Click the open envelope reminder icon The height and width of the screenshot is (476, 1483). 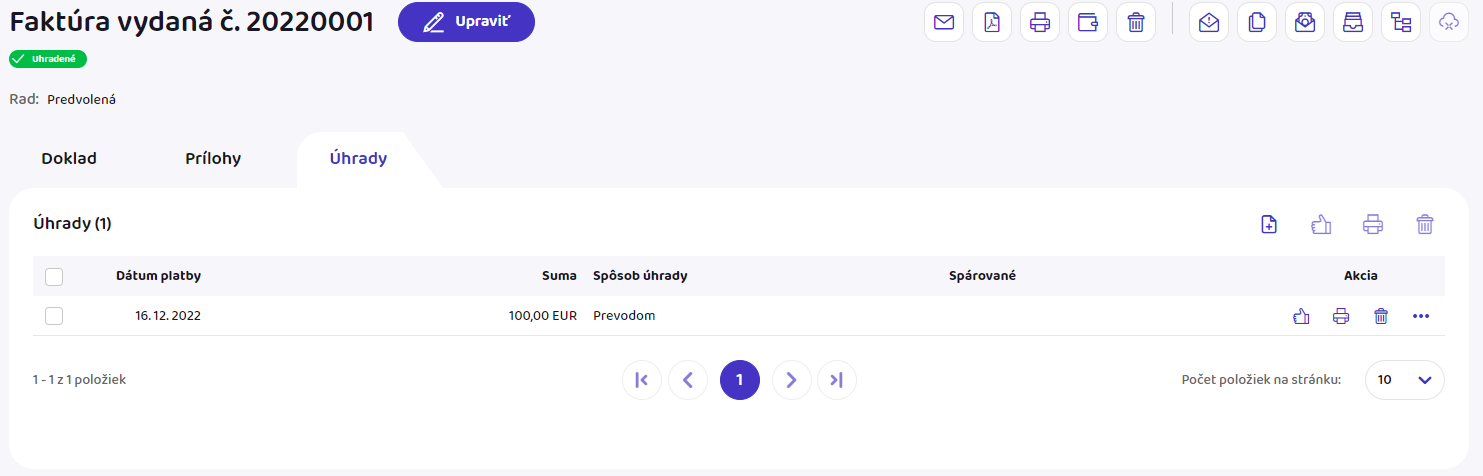(1208, 22)
